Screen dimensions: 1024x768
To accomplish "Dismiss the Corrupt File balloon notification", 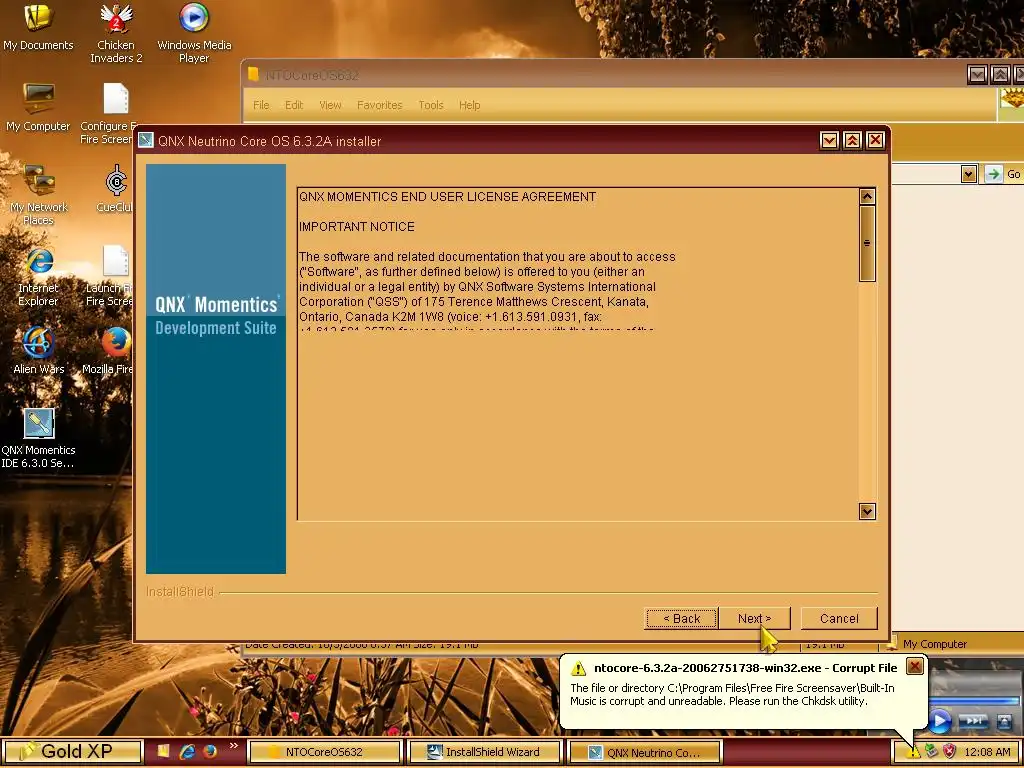I will tap(915, 666).
